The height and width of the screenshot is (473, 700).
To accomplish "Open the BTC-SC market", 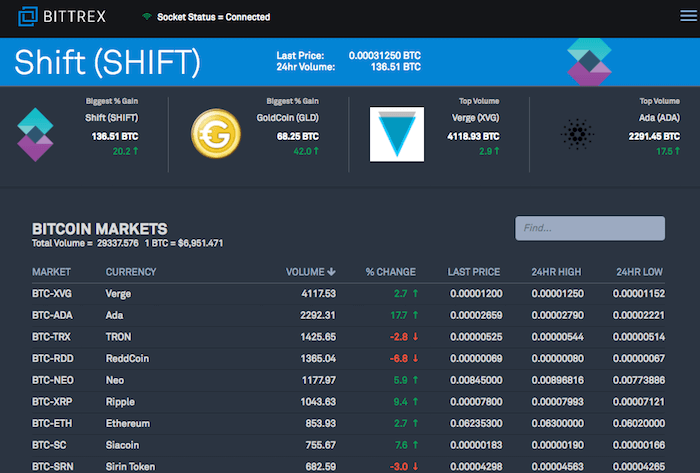I will pyautogui.click(x=49, y=445).
